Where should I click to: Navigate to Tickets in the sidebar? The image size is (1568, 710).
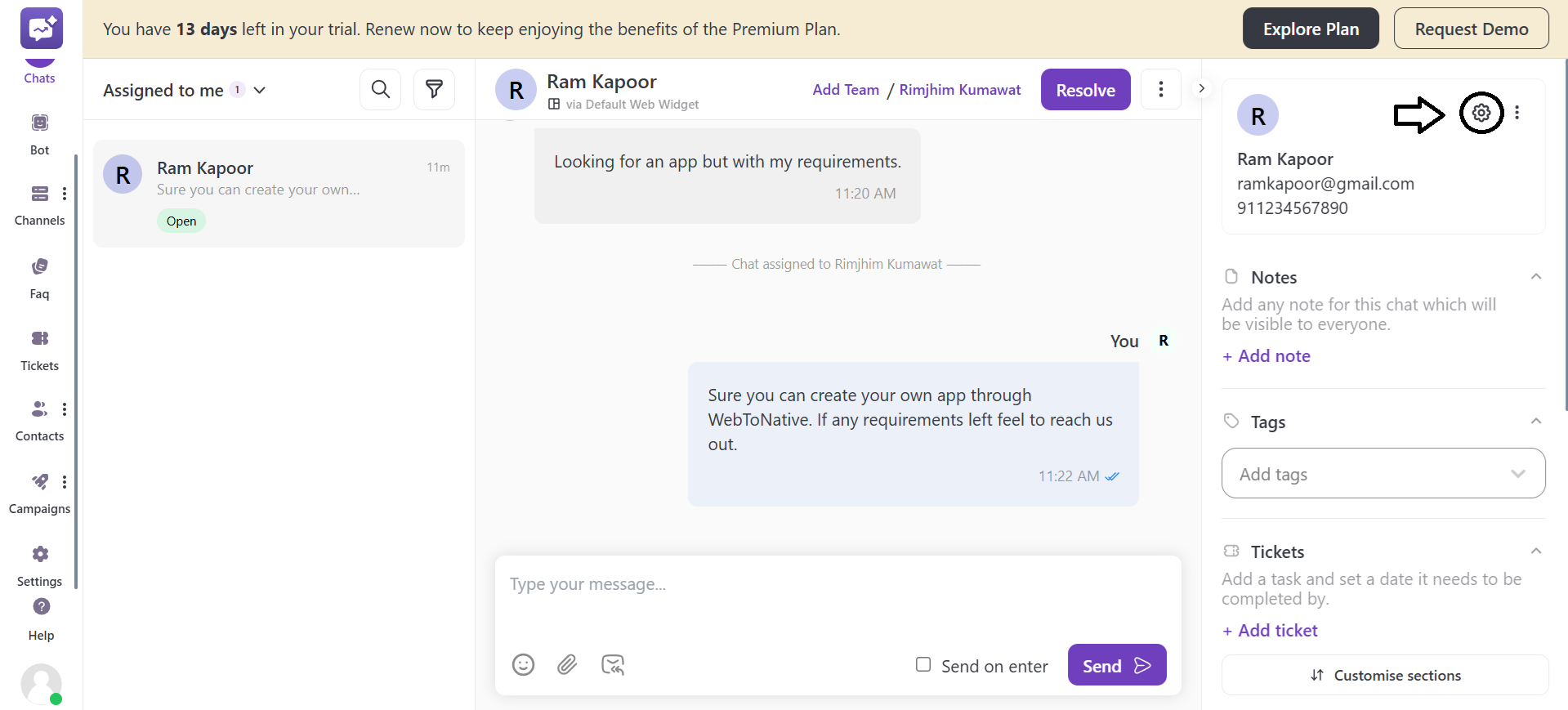[39, 351]
